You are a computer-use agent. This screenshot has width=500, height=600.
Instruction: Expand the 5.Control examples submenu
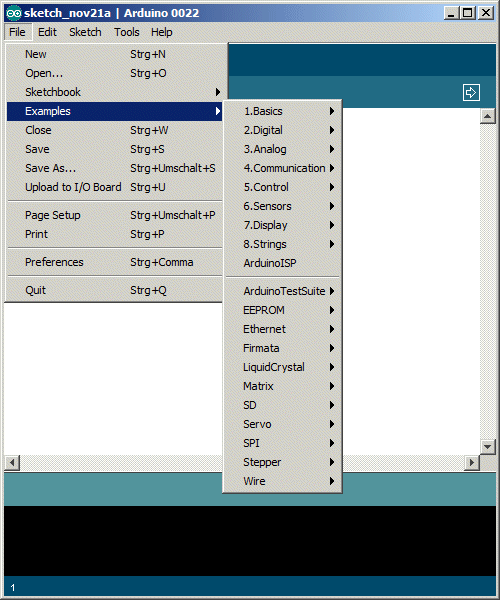[282, 187]
